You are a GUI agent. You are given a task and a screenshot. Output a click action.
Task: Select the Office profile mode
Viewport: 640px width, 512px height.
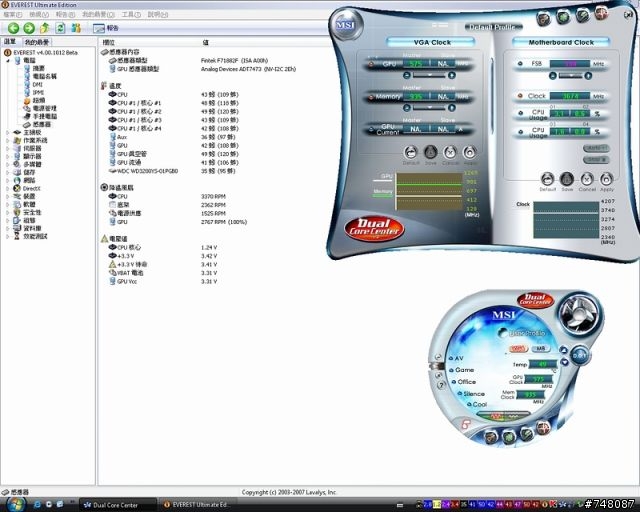point(464,382)
